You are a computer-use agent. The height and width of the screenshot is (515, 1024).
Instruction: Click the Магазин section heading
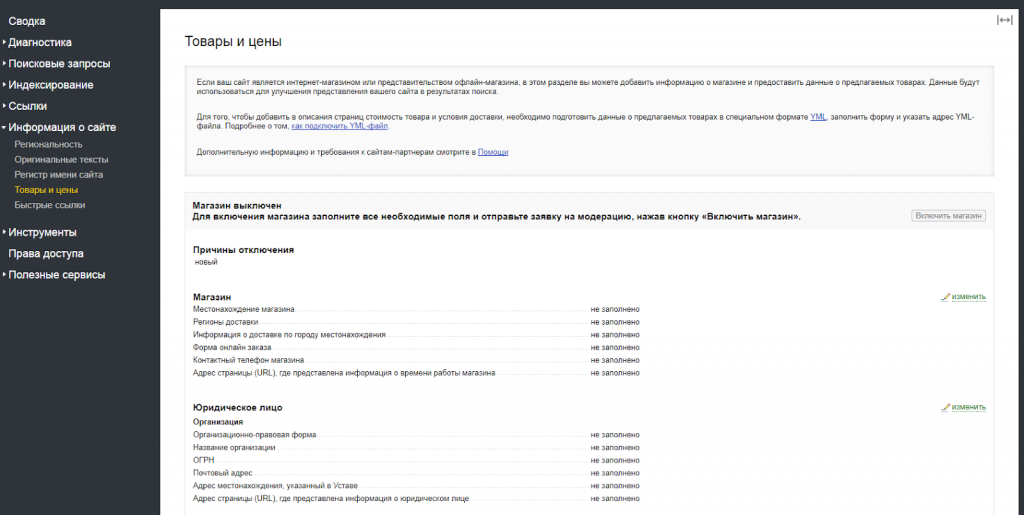point(212,297)
